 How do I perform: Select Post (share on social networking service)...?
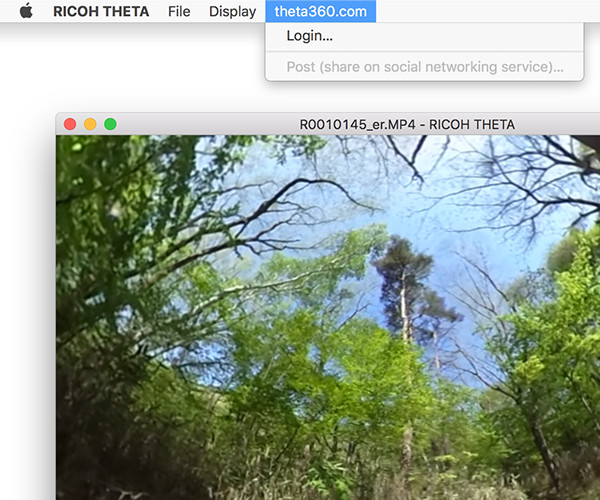425,67
